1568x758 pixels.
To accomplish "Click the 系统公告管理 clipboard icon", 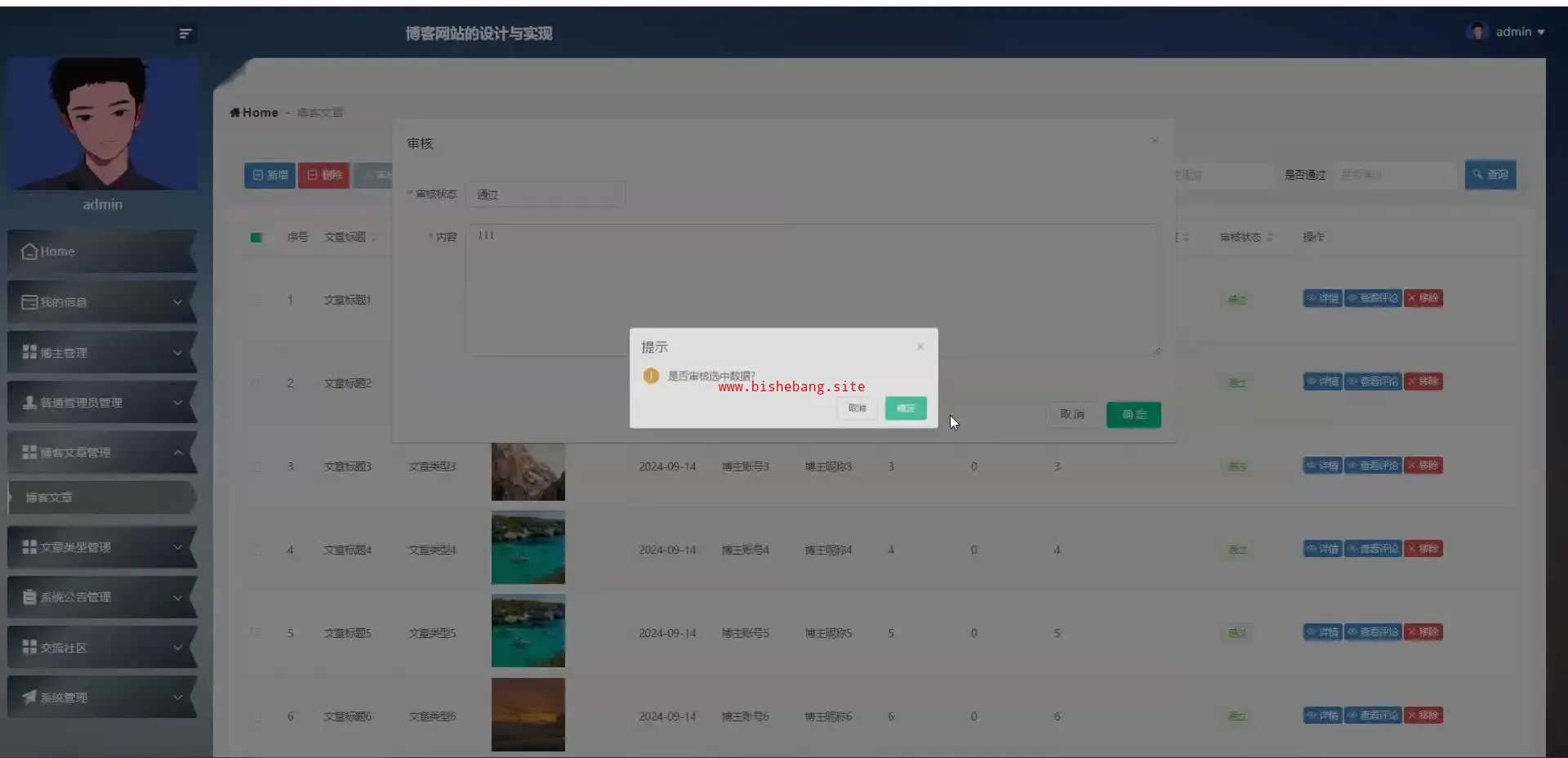I will tap(29, 597).
